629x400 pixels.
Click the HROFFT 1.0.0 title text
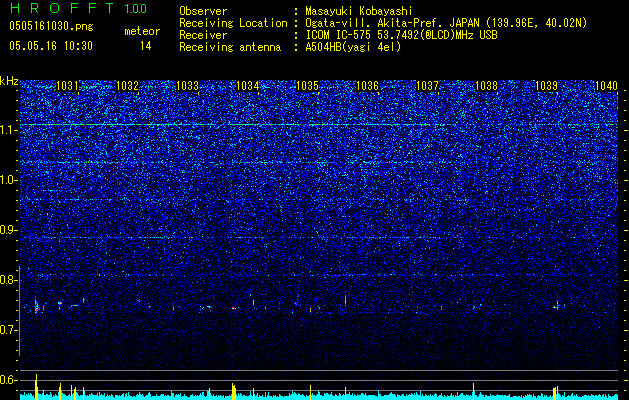point(79,8)
